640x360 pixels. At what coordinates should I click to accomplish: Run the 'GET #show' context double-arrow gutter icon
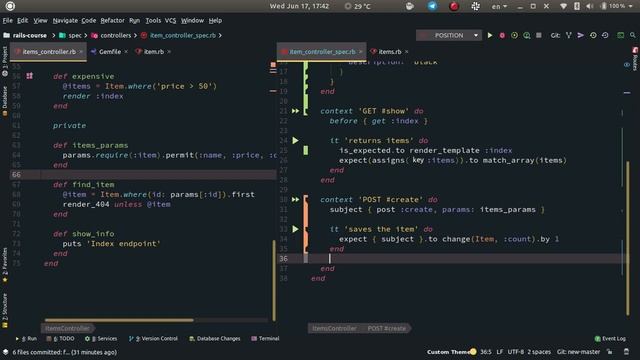coord(295,111)
